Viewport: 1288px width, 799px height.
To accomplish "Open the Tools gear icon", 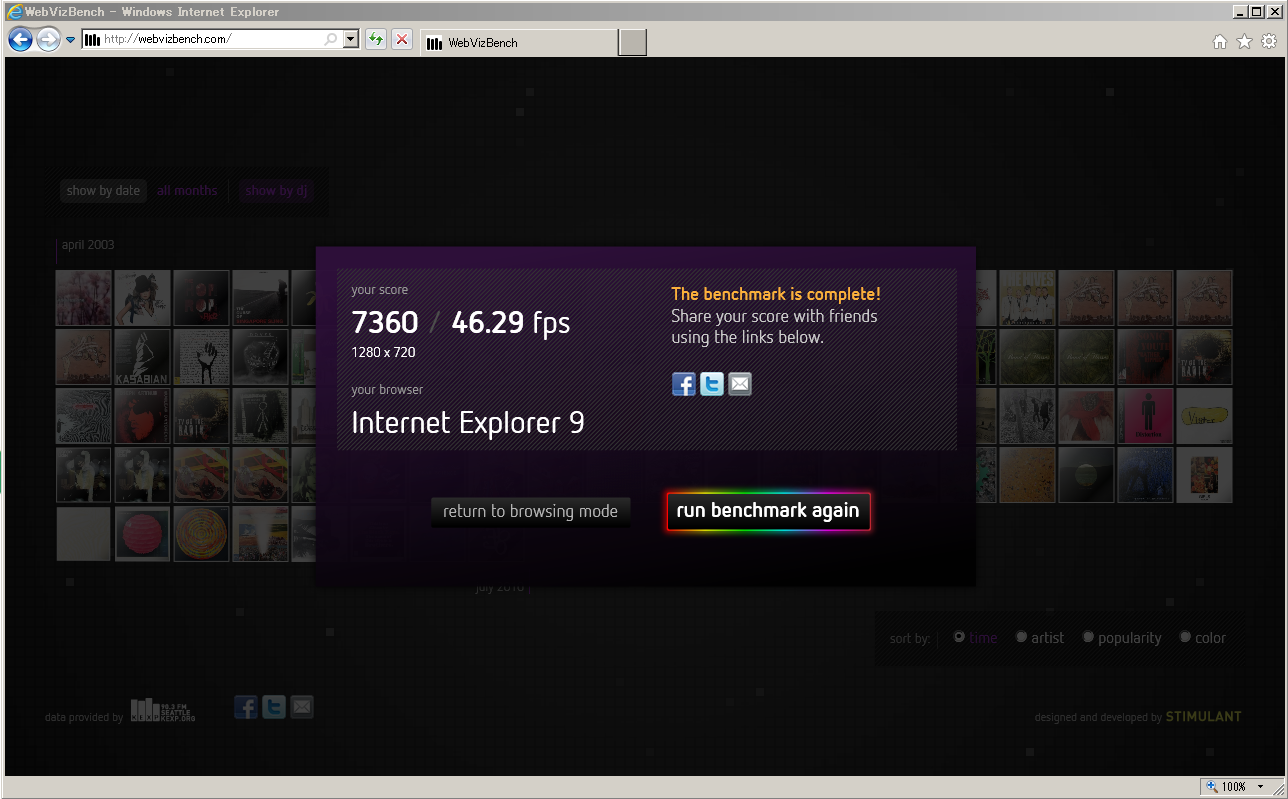I will click(x=1269, y=41).
